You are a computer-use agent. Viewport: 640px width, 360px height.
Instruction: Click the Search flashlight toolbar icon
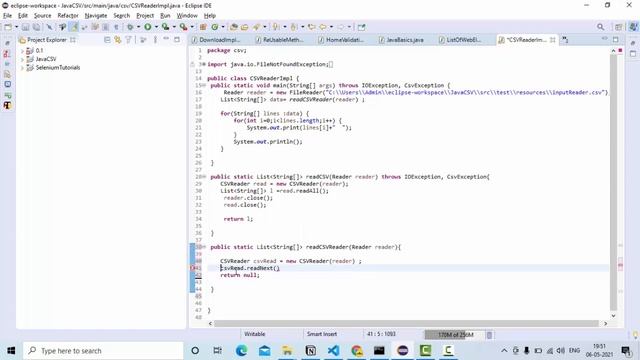point(256,27)
